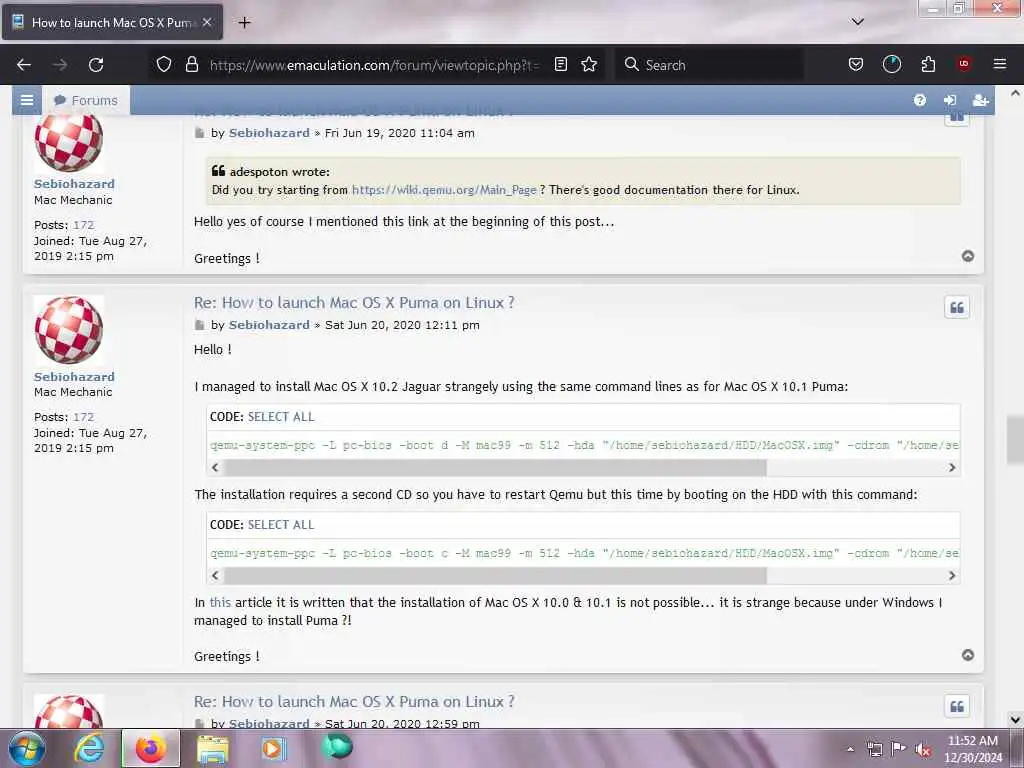The width and height of the screenshot is (1024, 768).
Task: Click the page scrollbar up arrow
Action: tap(1015, 93)
